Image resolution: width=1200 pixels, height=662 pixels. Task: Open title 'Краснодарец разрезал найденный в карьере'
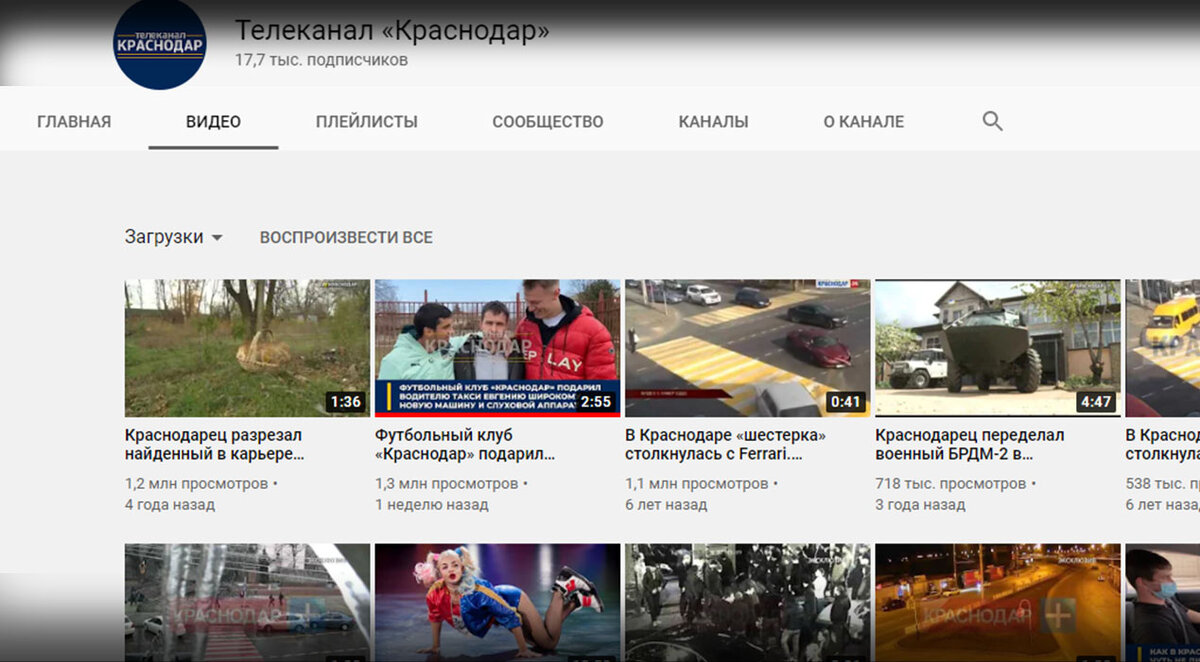tap(214, 445)
